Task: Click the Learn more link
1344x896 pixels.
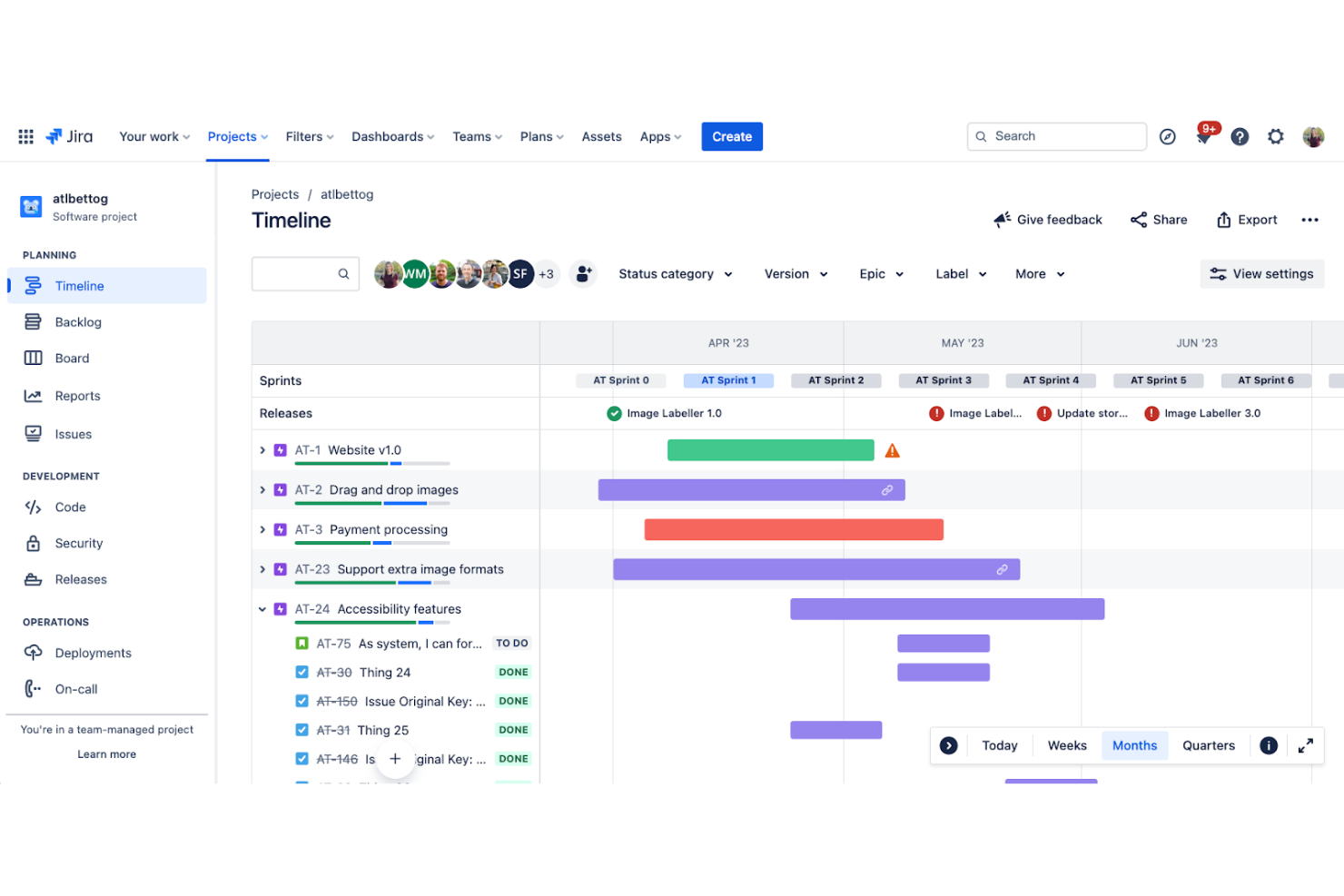Action: (106, 753)
